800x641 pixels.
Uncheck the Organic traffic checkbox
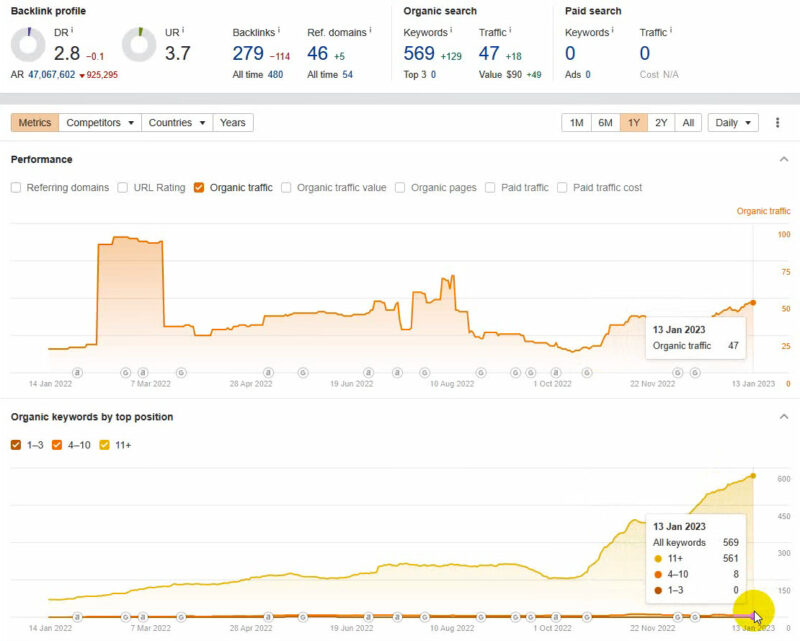(x=200, y=187)
